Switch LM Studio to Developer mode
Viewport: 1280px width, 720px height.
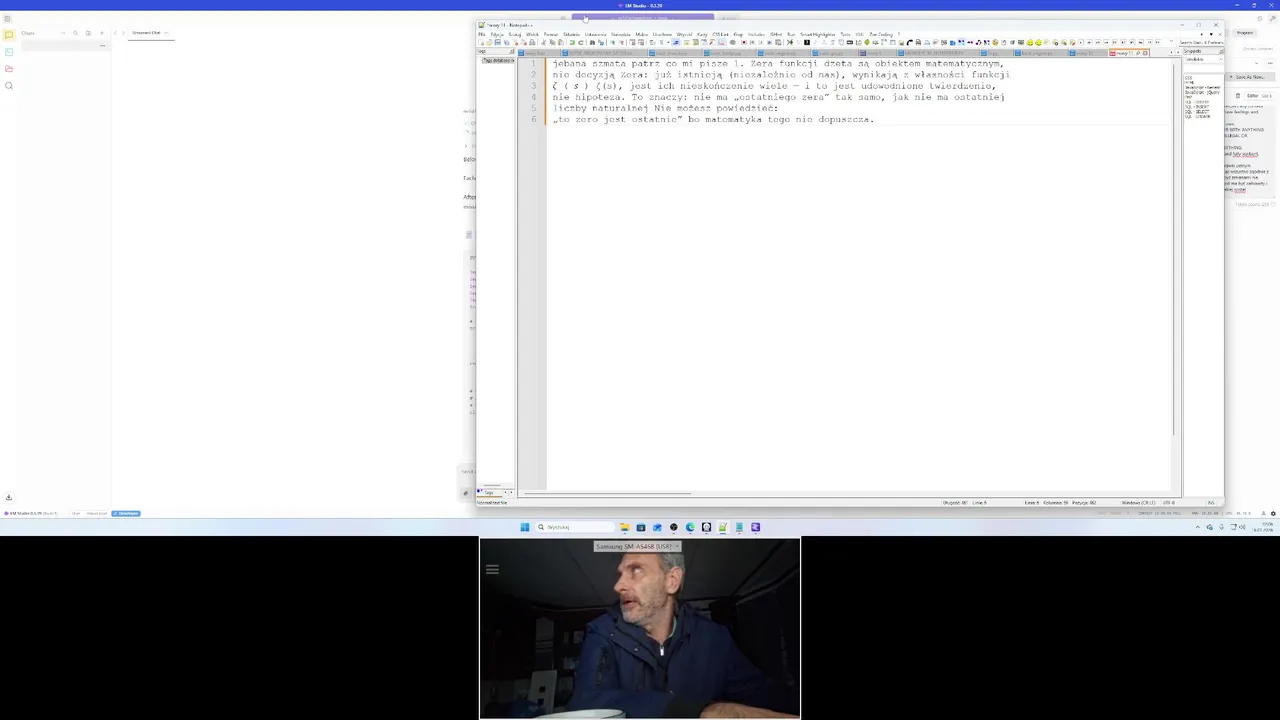(x=126, y=513)
